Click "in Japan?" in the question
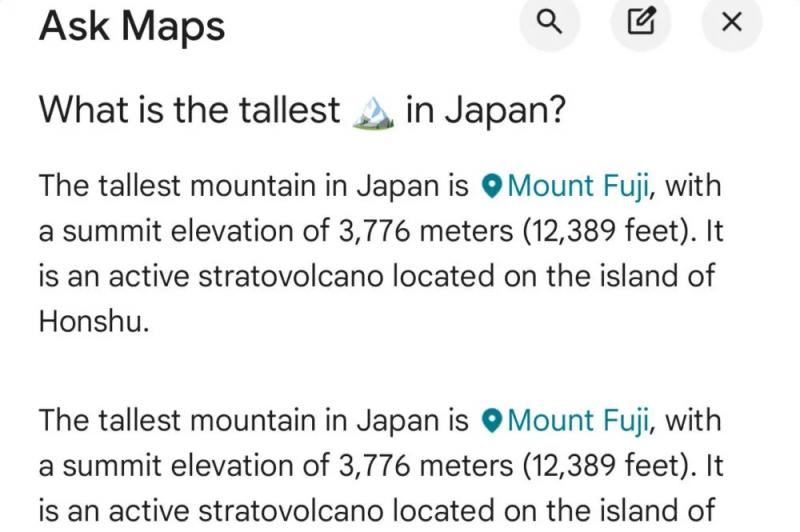This screenshot has height=532, width=800. pyautogui.click(x=486, y=111)
